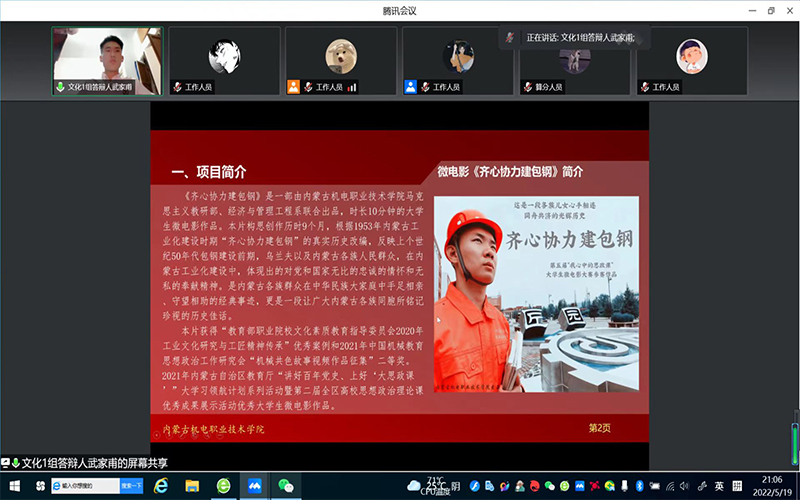Launch Internet Explorer from the taskbar

161,485
